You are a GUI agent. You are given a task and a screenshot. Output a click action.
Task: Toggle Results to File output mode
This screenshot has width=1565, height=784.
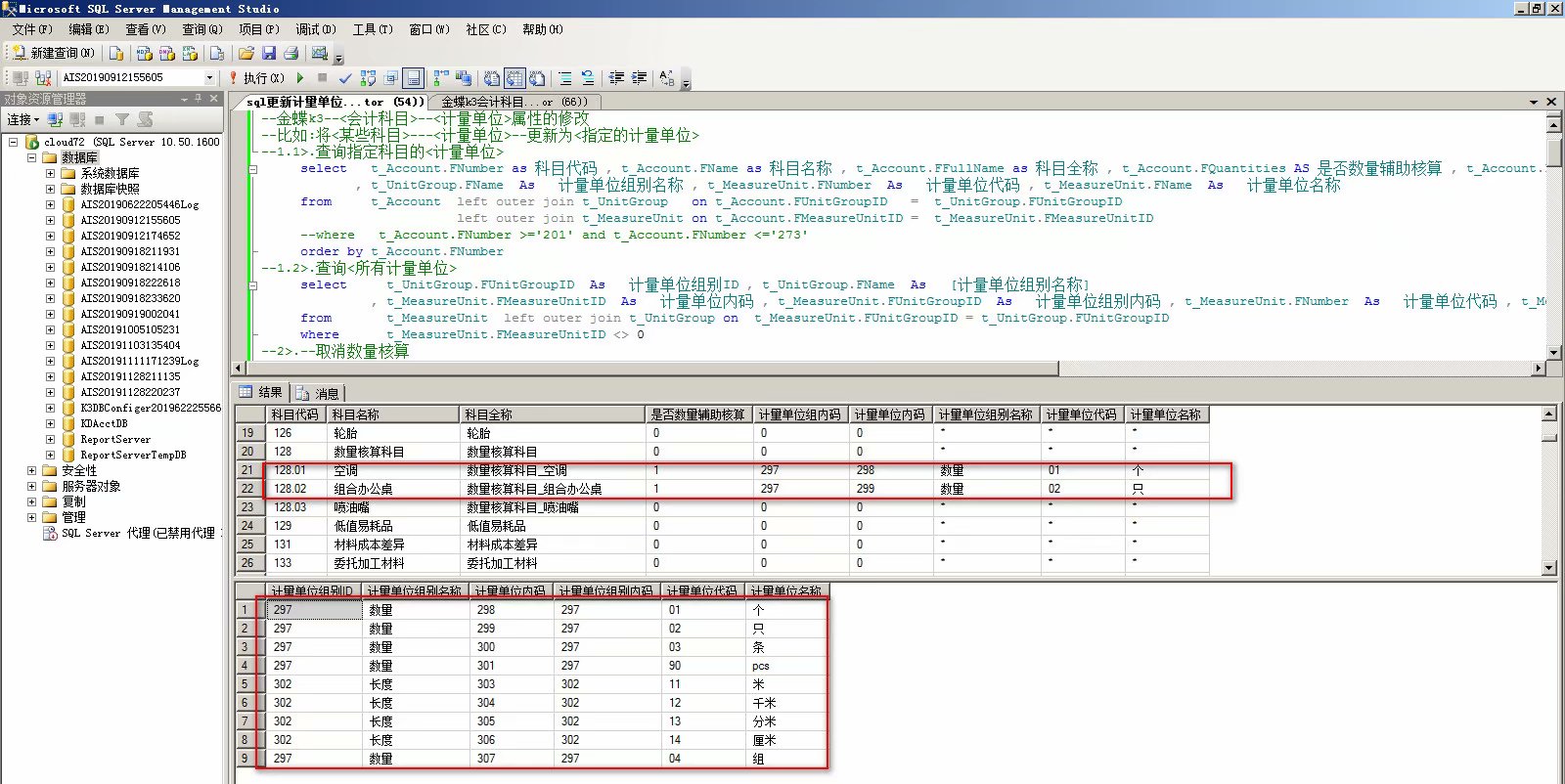(x=537, y=77)
